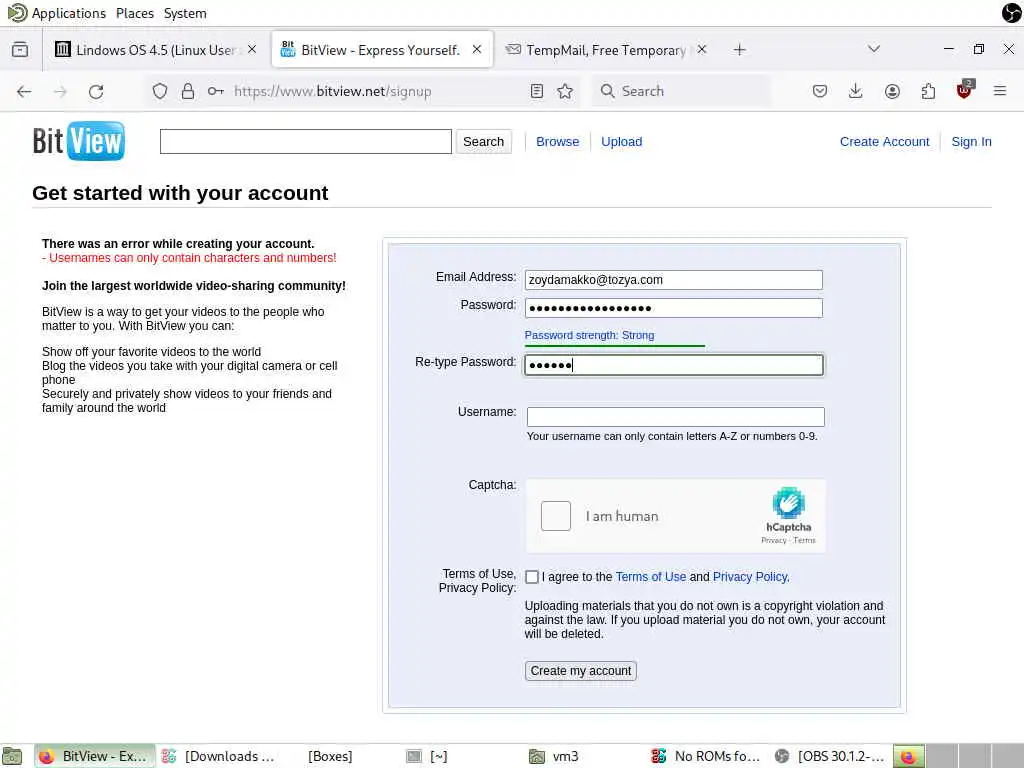Open the terminal [~] taskbar entry
Image resolution: width=1024 pixels, height=768 pixels.
point(428,756)
